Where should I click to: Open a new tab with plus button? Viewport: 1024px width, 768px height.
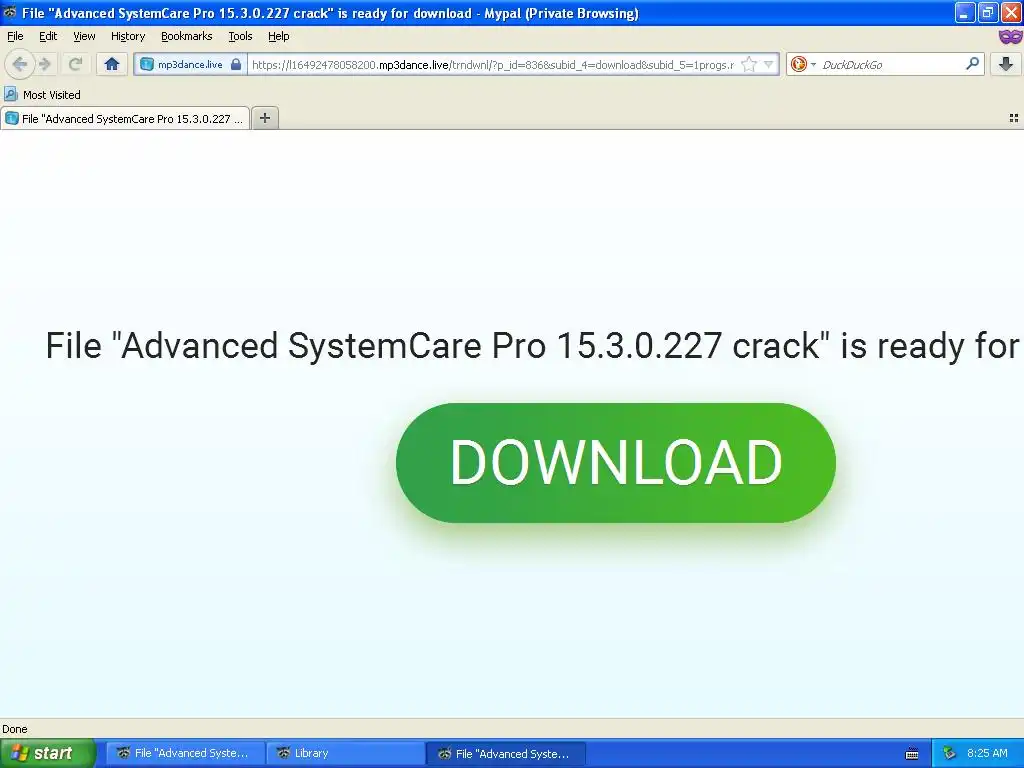click(x=264, y=118)
